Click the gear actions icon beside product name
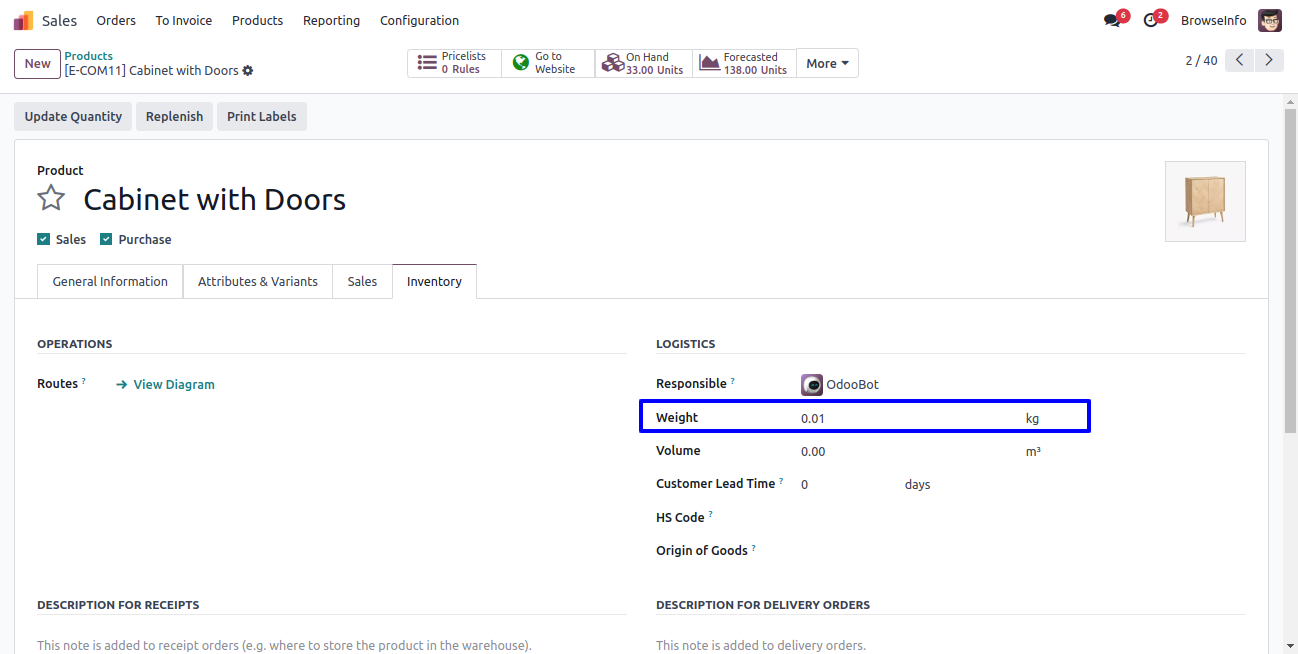 (248, 71)
